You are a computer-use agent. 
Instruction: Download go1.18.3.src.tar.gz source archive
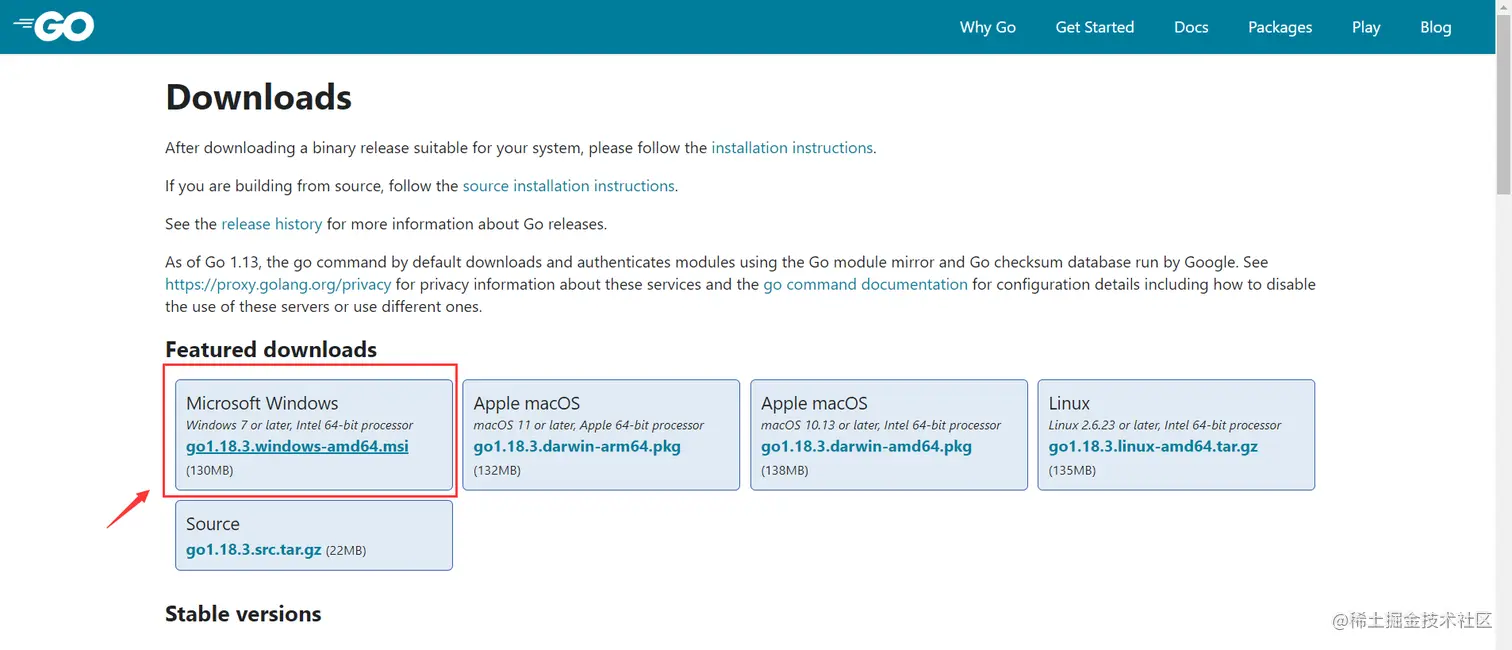pyautogui.click(x=253, y=550)
